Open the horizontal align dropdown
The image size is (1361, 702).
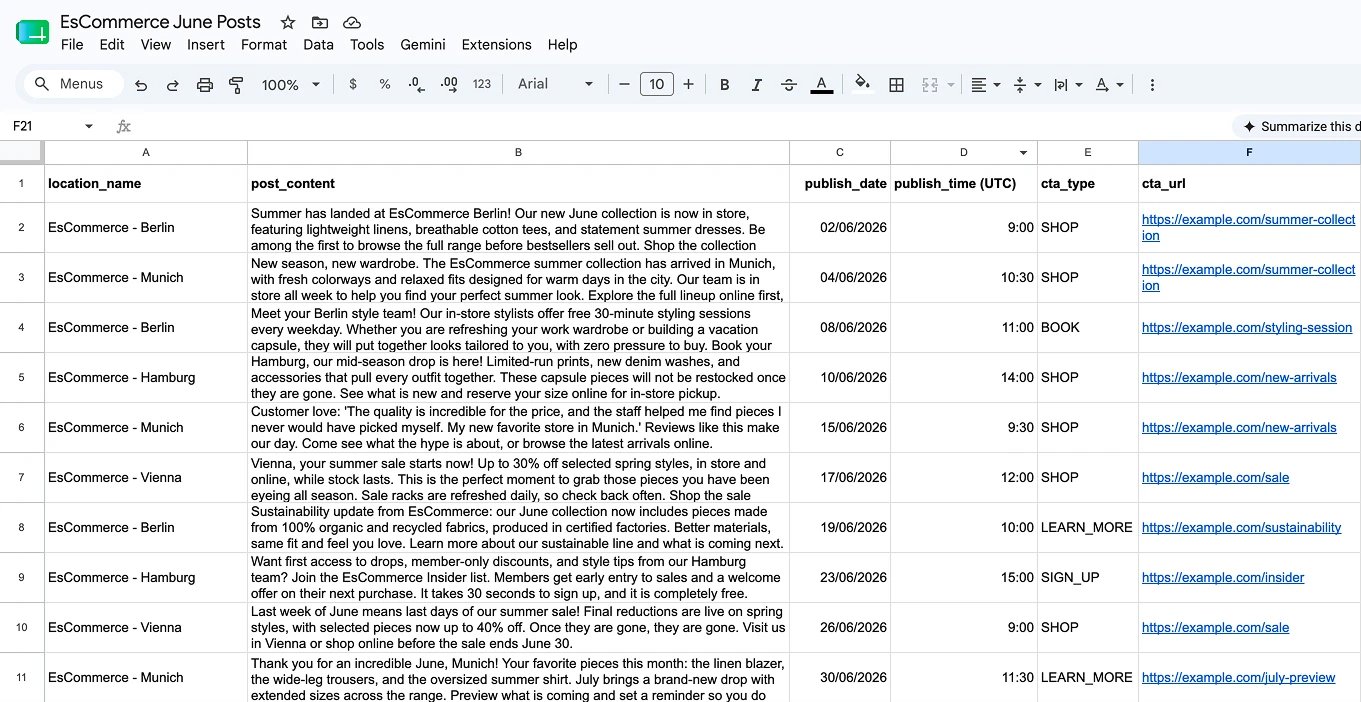(x=986, y=85)
